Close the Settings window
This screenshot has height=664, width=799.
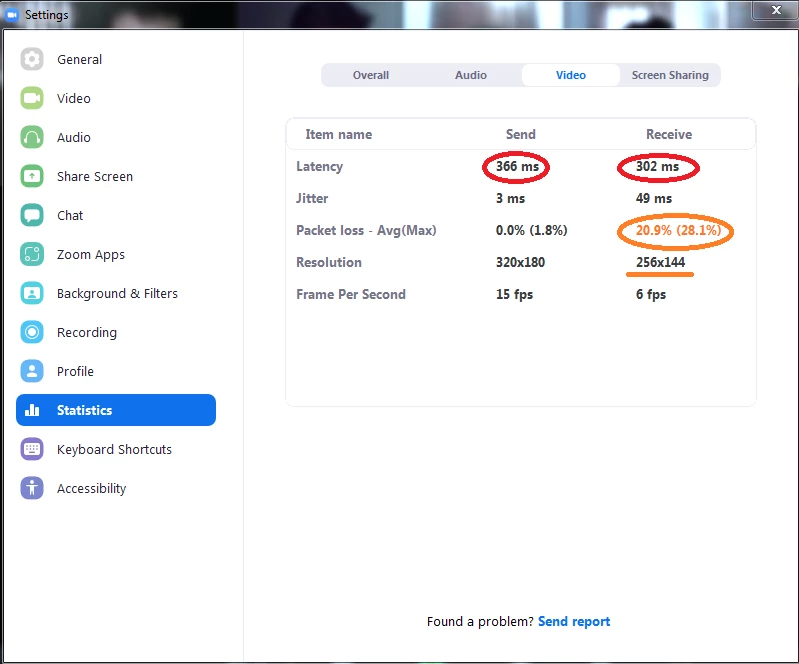[x=776, y=10]
